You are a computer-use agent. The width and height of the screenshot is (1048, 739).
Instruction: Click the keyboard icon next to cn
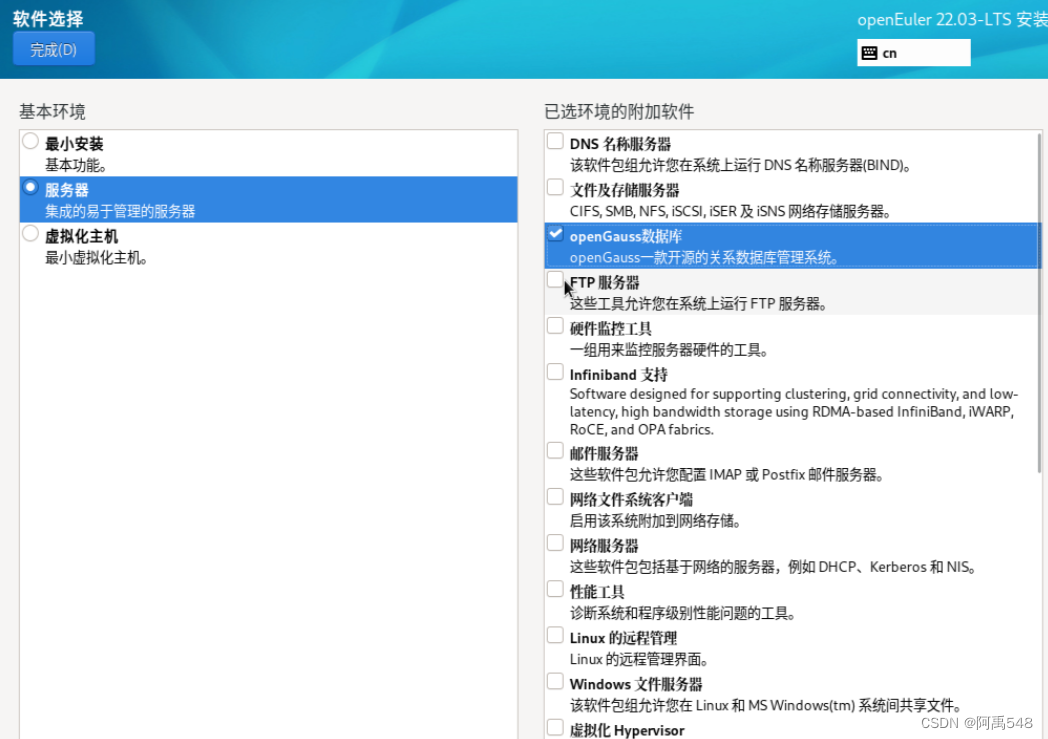(x=872, y=52)
